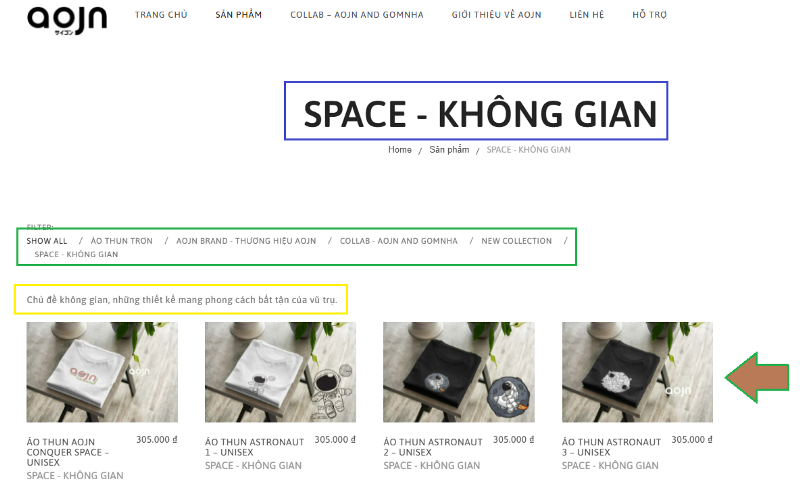
Task: Click the AOJN logo
Action: point(67,20)
